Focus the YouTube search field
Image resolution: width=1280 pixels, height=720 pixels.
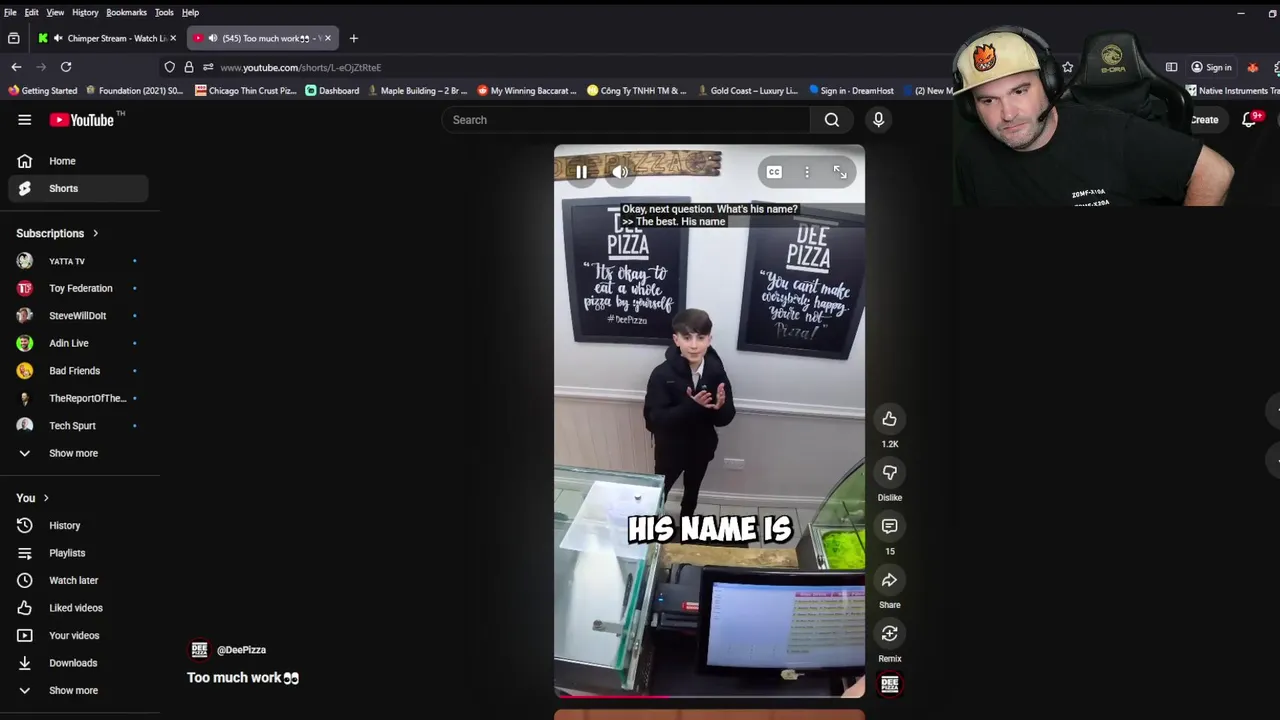point(626,120)
